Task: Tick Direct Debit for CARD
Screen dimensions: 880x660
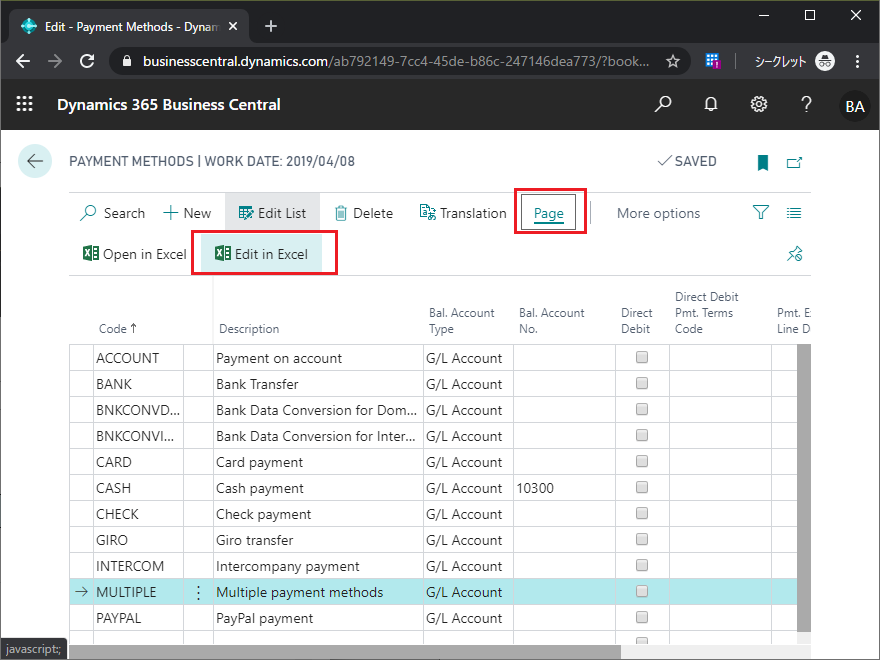Action: pyautogui.click(x=642, y=461)
